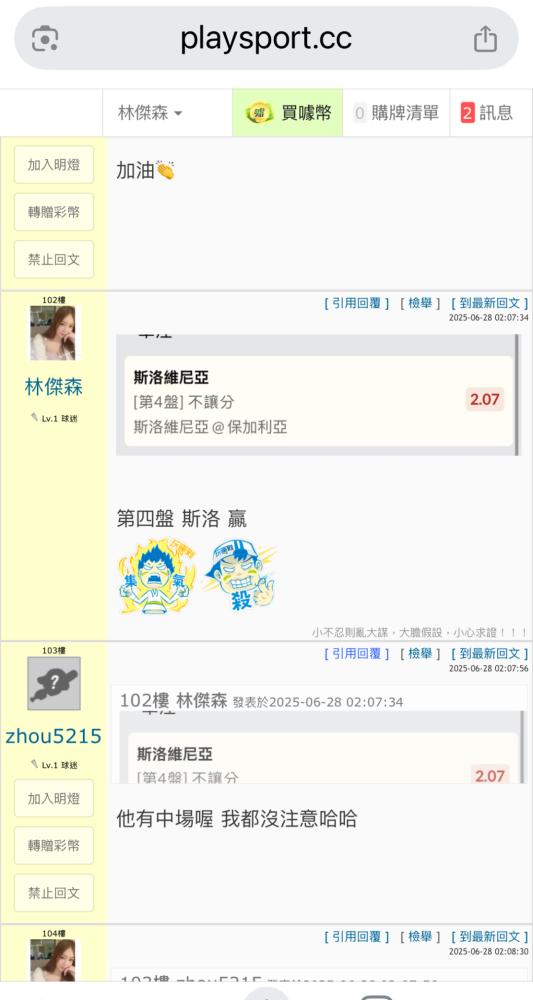The height and width of the screenshot is (1000, 533).
Task: Click 轉贈彩幣 button under zhou5215
Action: click(54, 846)
